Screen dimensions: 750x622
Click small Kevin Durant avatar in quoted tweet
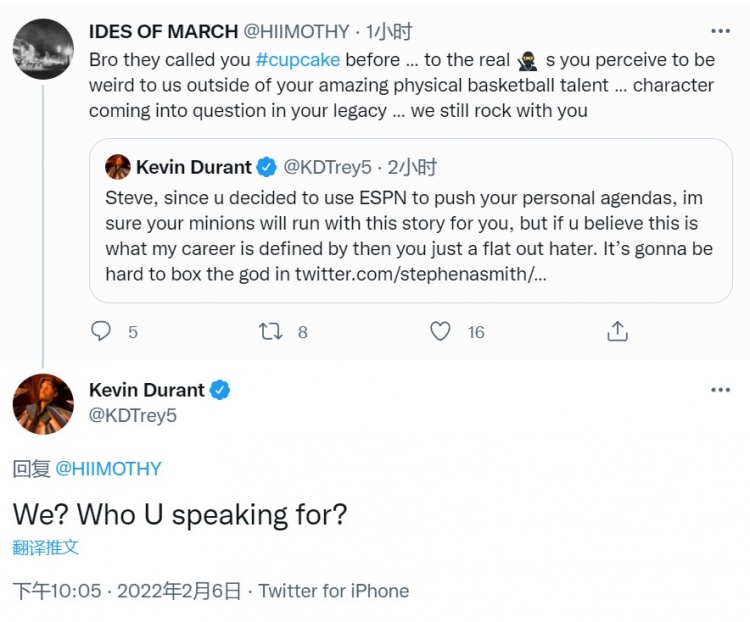[118, 167]
